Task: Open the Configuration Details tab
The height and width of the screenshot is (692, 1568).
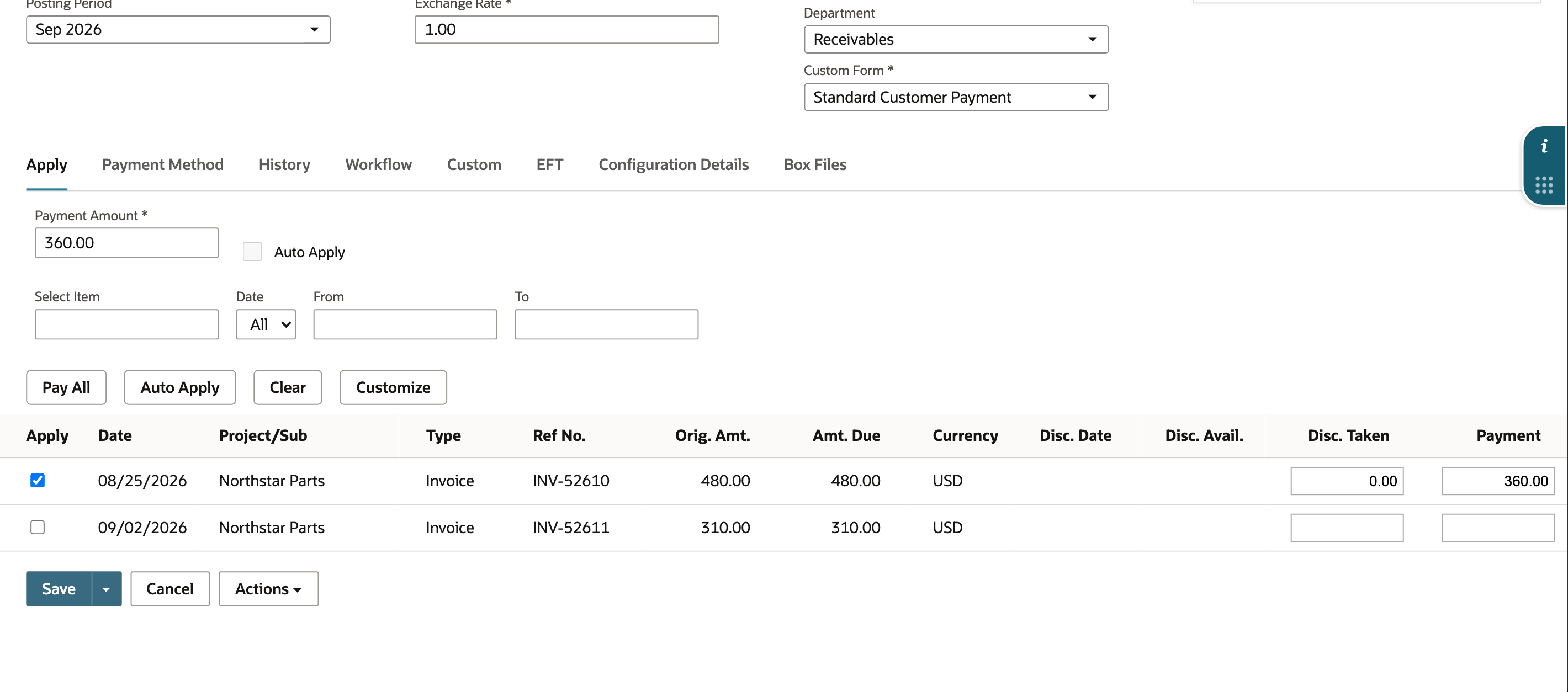Action: (673, 164)
